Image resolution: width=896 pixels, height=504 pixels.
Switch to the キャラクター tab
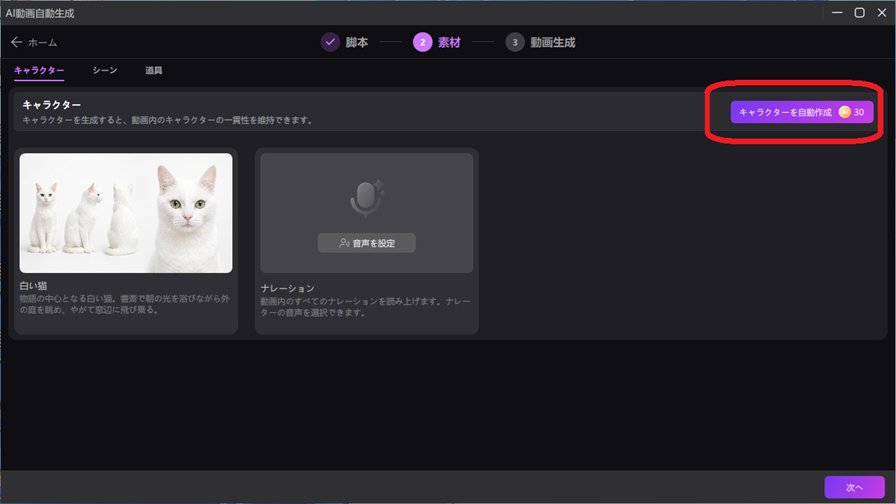(x=39, y=70)
